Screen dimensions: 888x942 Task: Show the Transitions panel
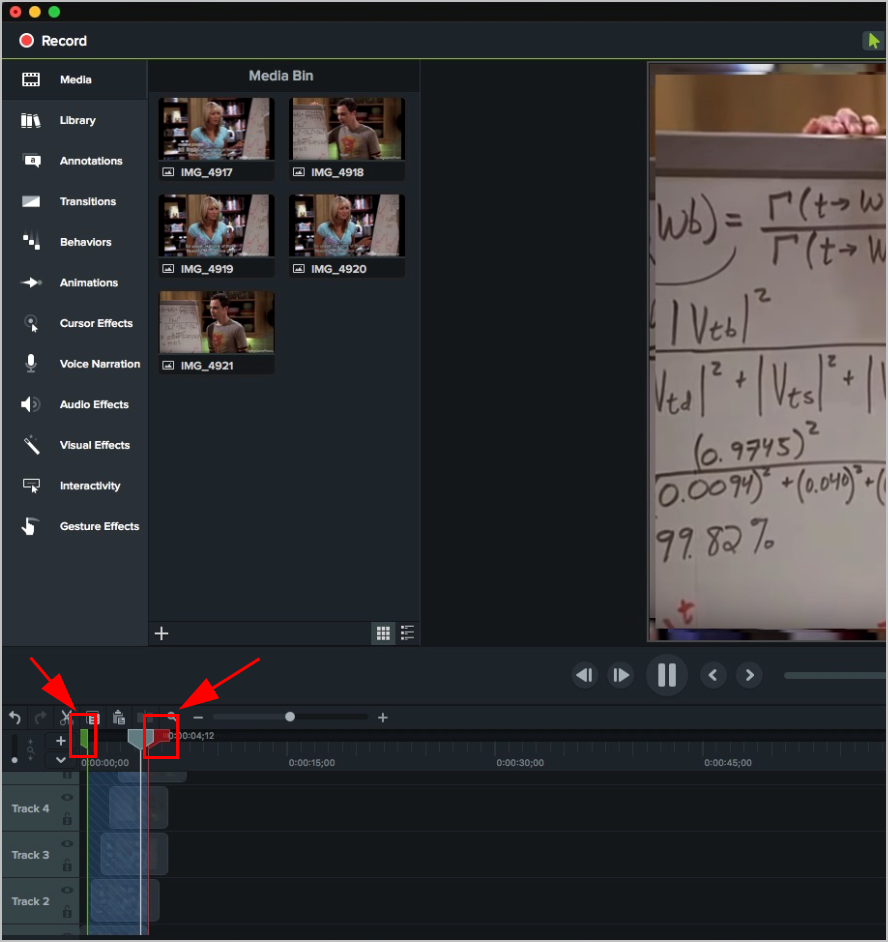[75, 201]
